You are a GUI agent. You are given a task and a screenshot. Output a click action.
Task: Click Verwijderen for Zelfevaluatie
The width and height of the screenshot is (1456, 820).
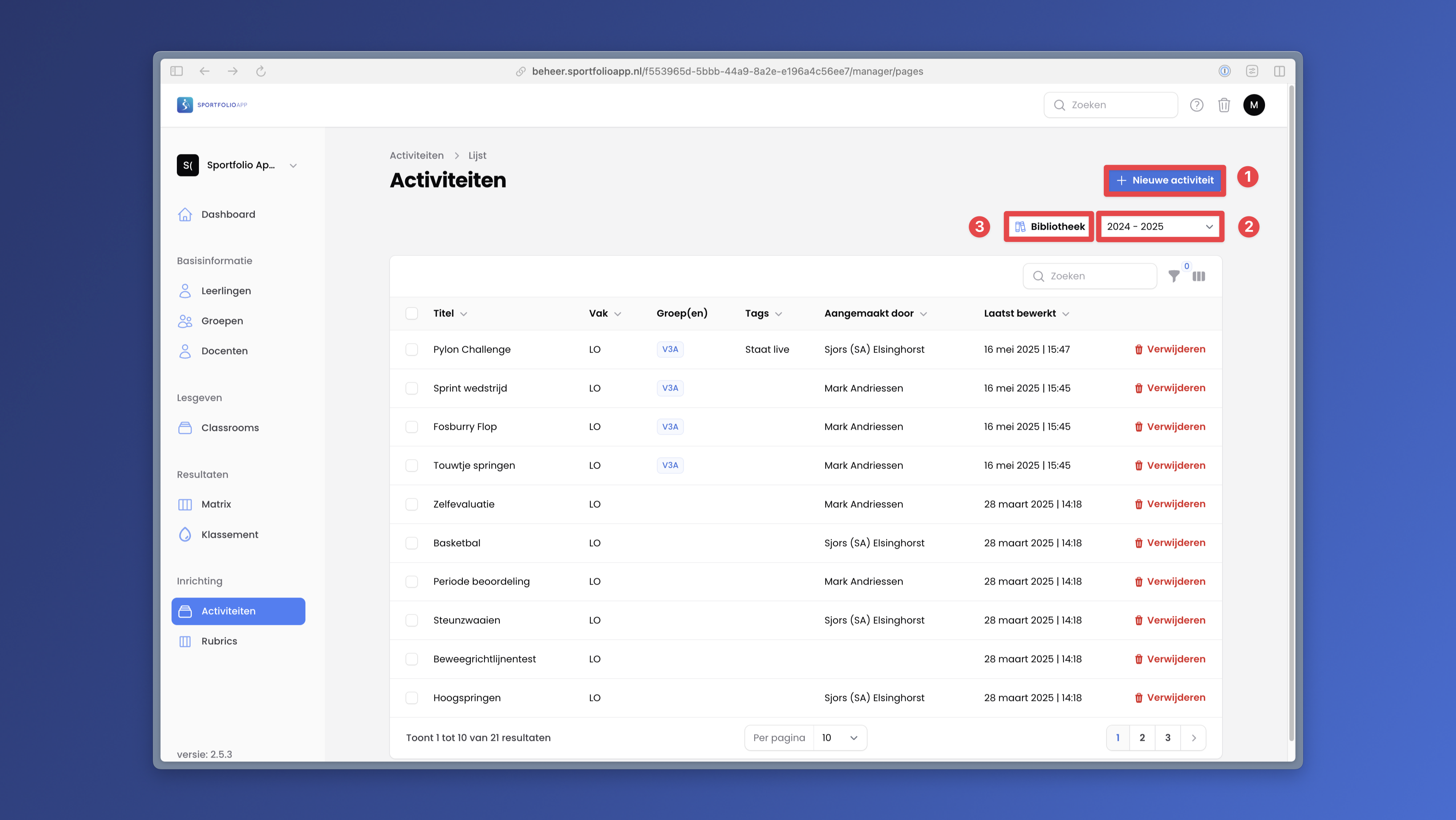click(1170, 504)
